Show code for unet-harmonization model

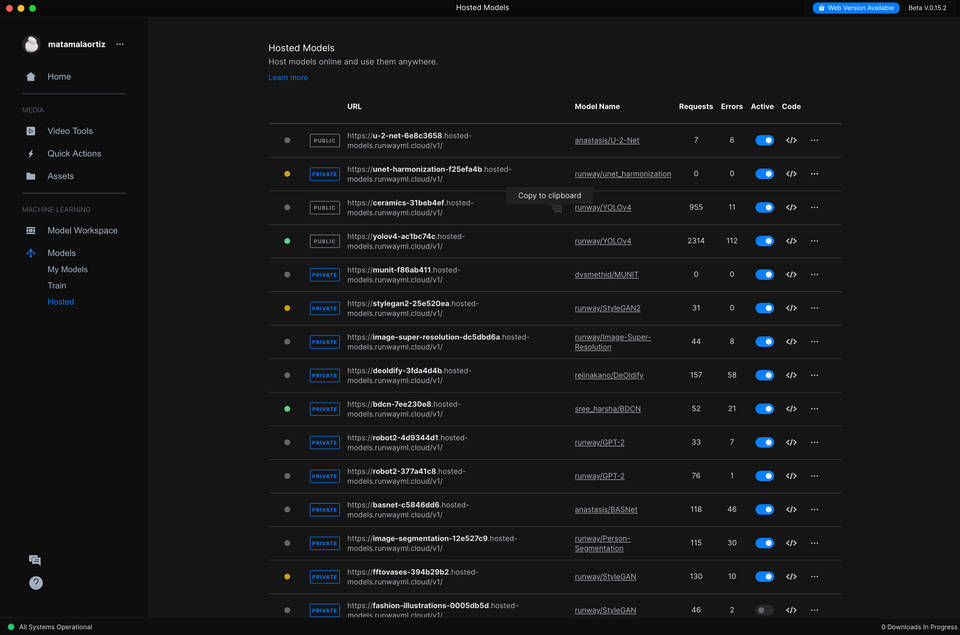pos(791,174)
